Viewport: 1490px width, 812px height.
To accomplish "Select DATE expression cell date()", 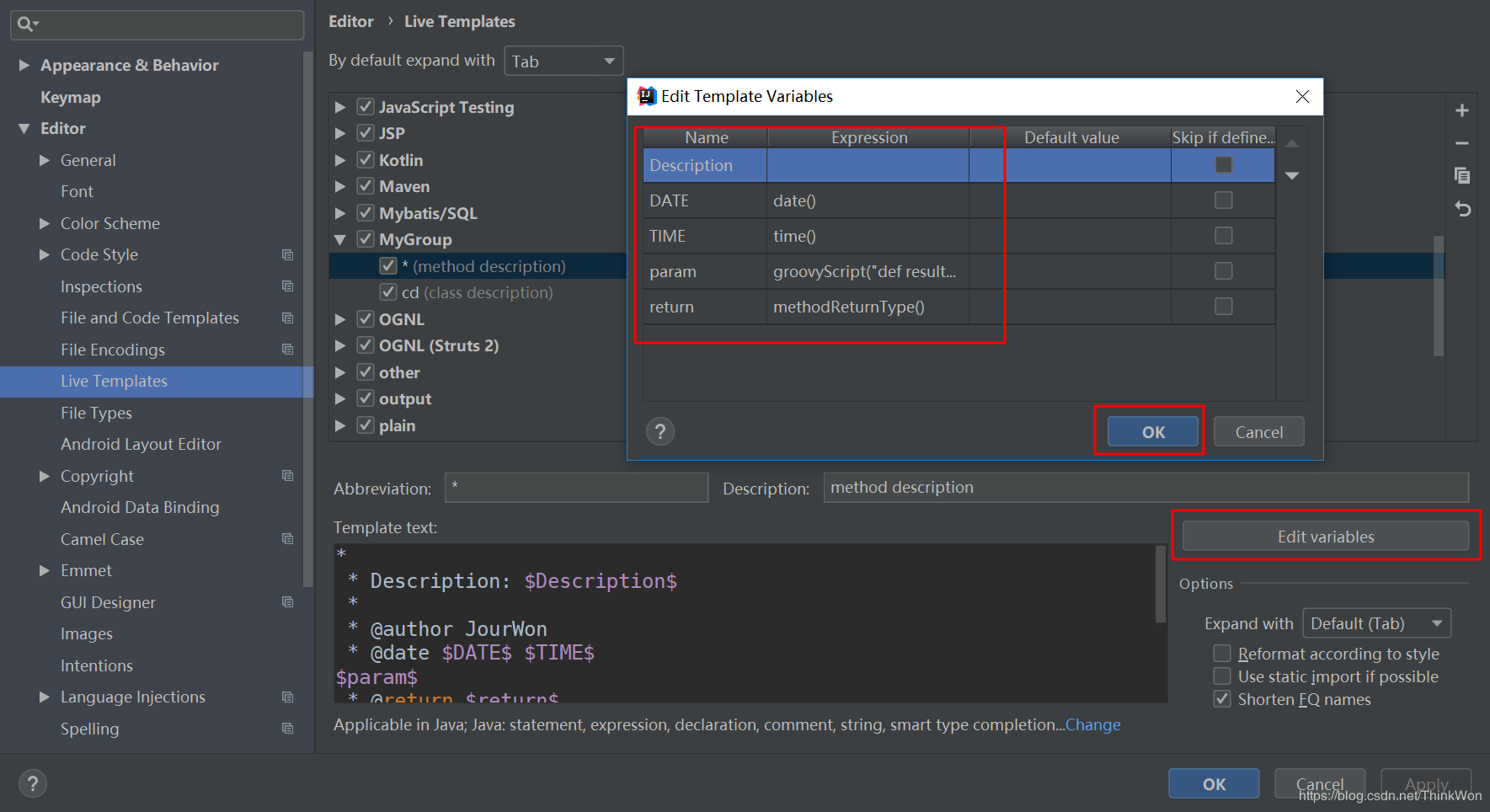I will (x=868, y=200).
